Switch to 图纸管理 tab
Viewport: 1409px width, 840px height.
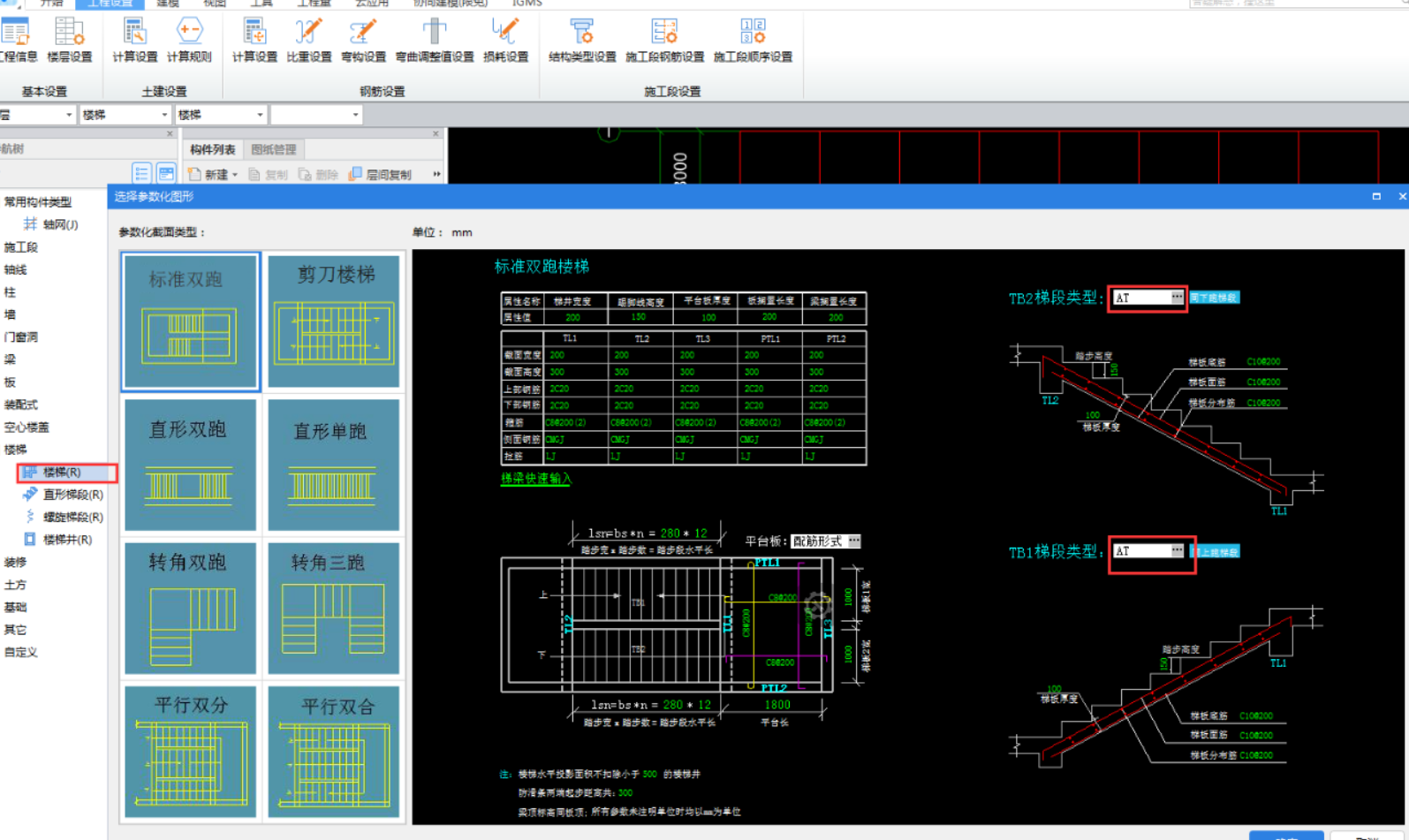pos(274,149)
